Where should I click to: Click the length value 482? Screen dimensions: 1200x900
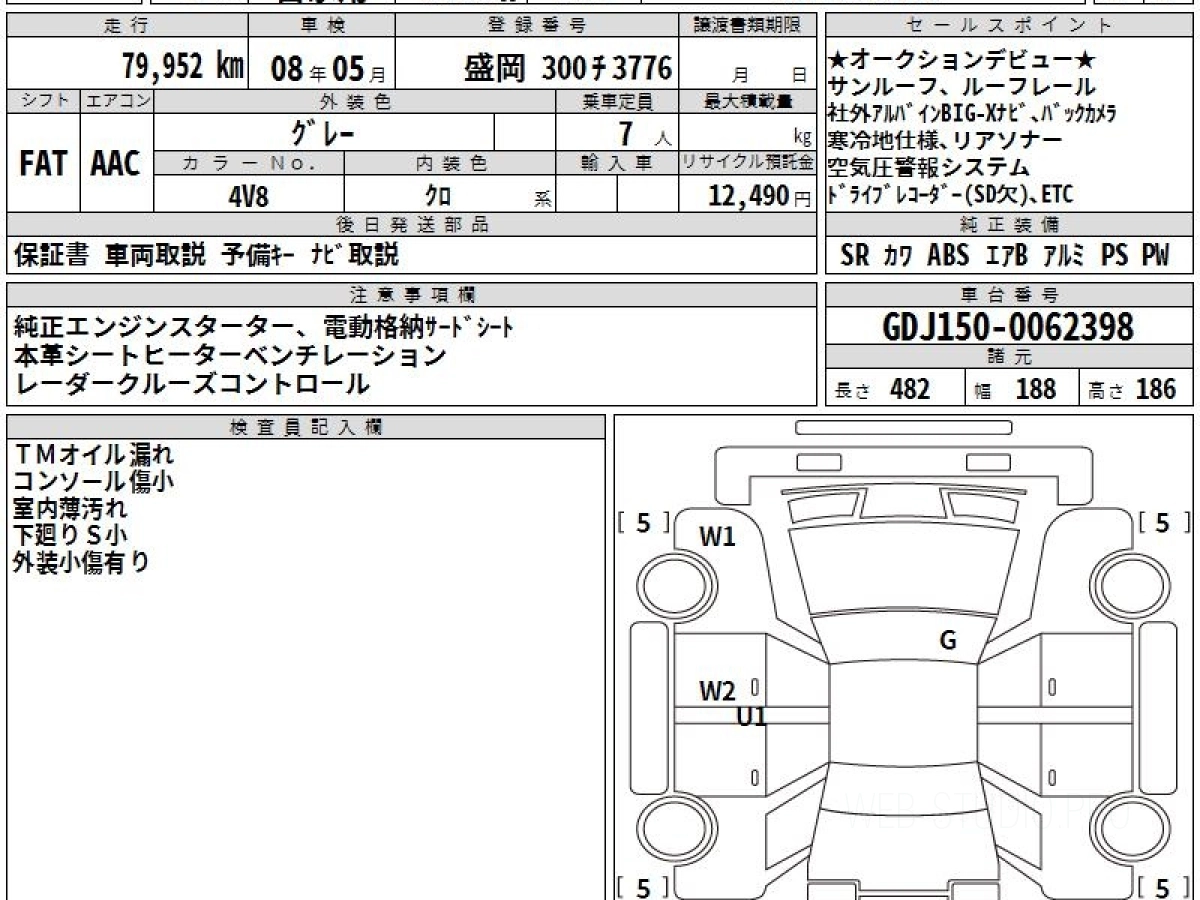point(910,389)
